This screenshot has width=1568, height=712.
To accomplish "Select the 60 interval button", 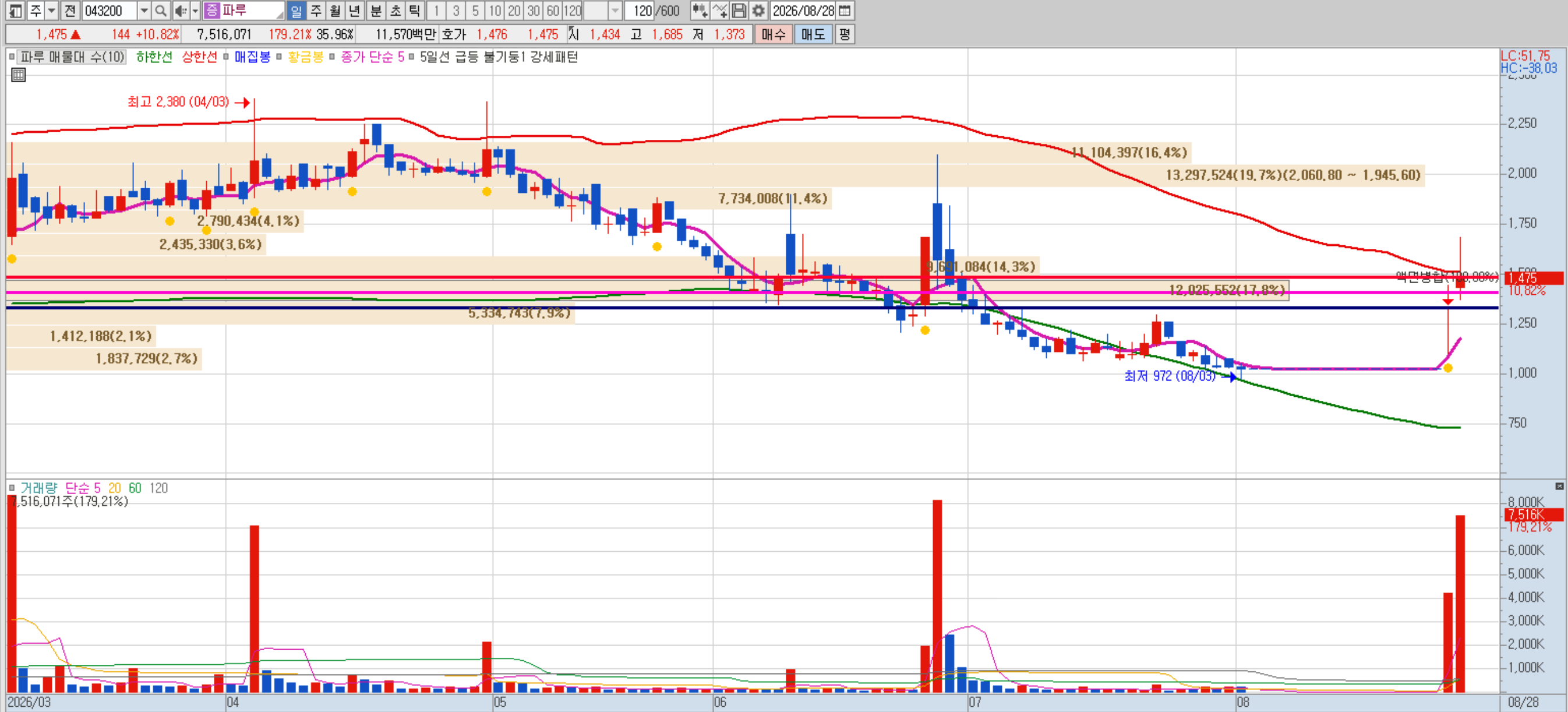I will point(553,10).
